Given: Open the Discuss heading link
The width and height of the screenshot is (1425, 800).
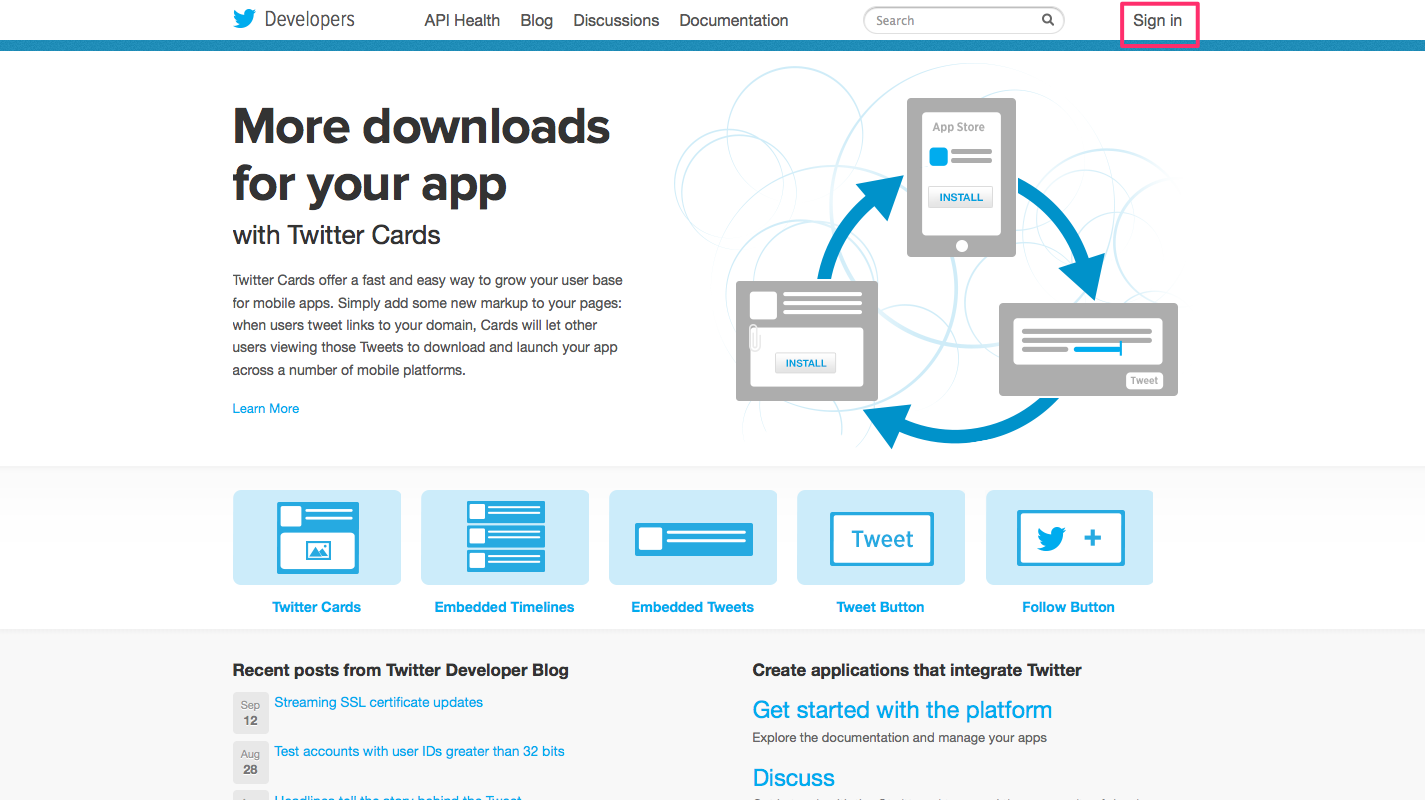Looking at the screenshot, I should tap(794, 778).
